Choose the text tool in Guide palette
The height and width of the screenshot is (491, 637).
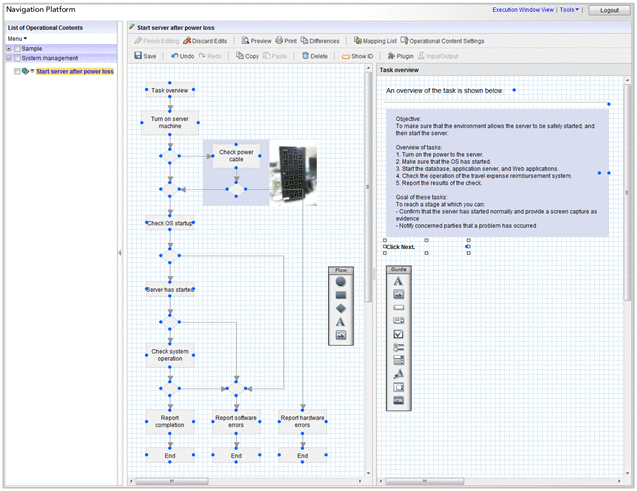pyautogui.click(x=398, y=282)
